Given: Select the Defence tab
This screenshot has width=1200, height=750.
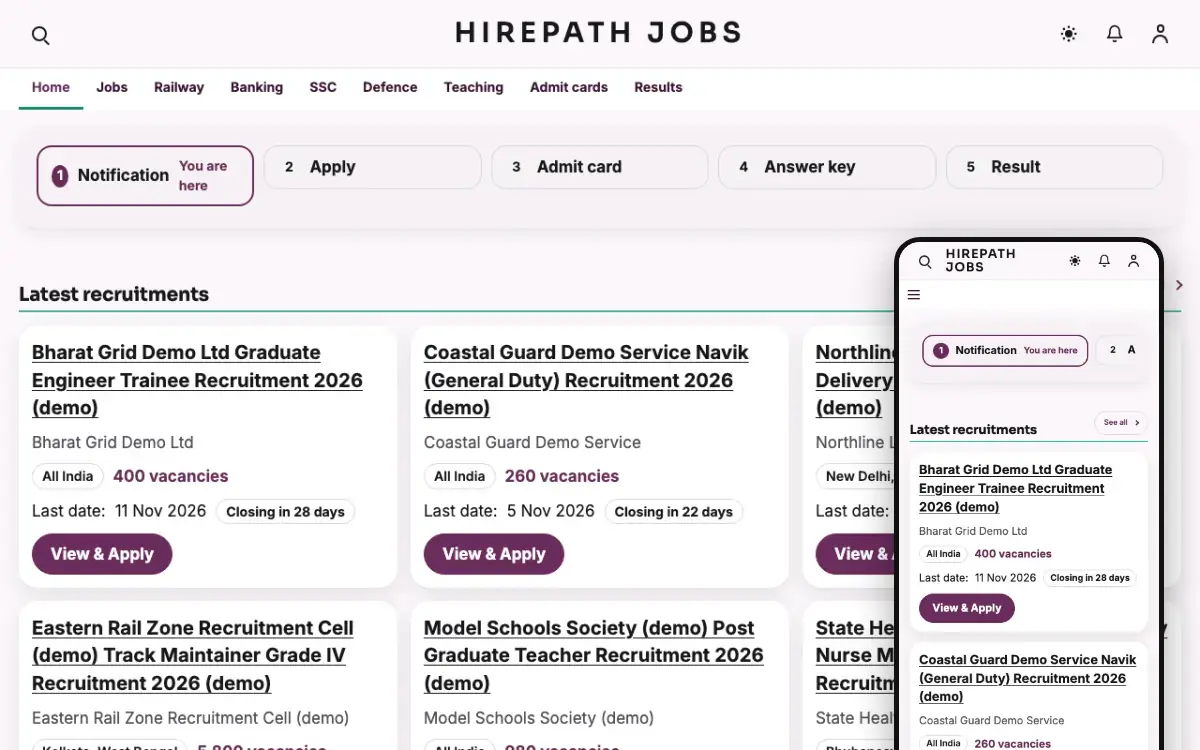Looking at the screenshot, I should (390, 87).
